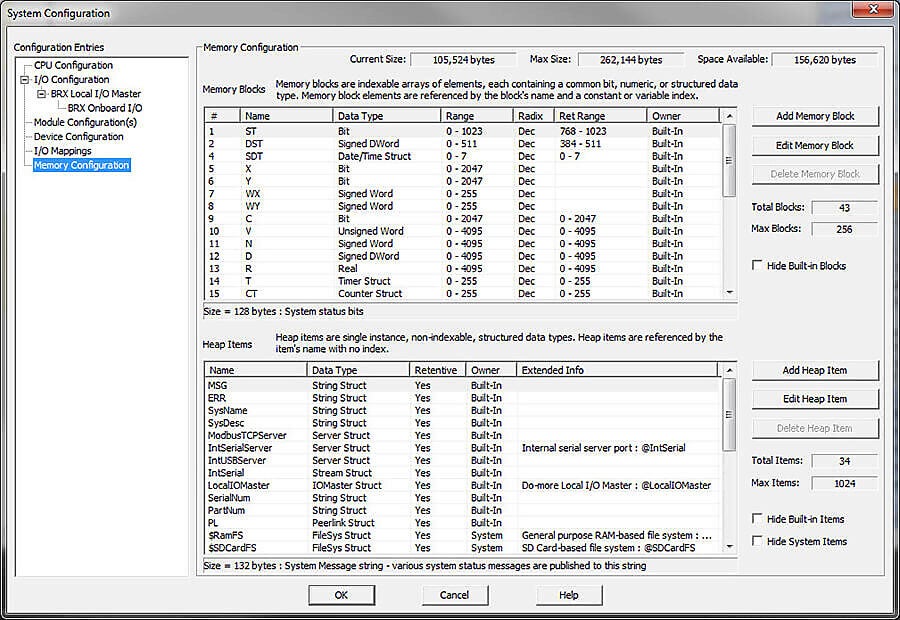
Task: Click memory blocks scrollbar up arrow
Action: click(x=730, y=116)
